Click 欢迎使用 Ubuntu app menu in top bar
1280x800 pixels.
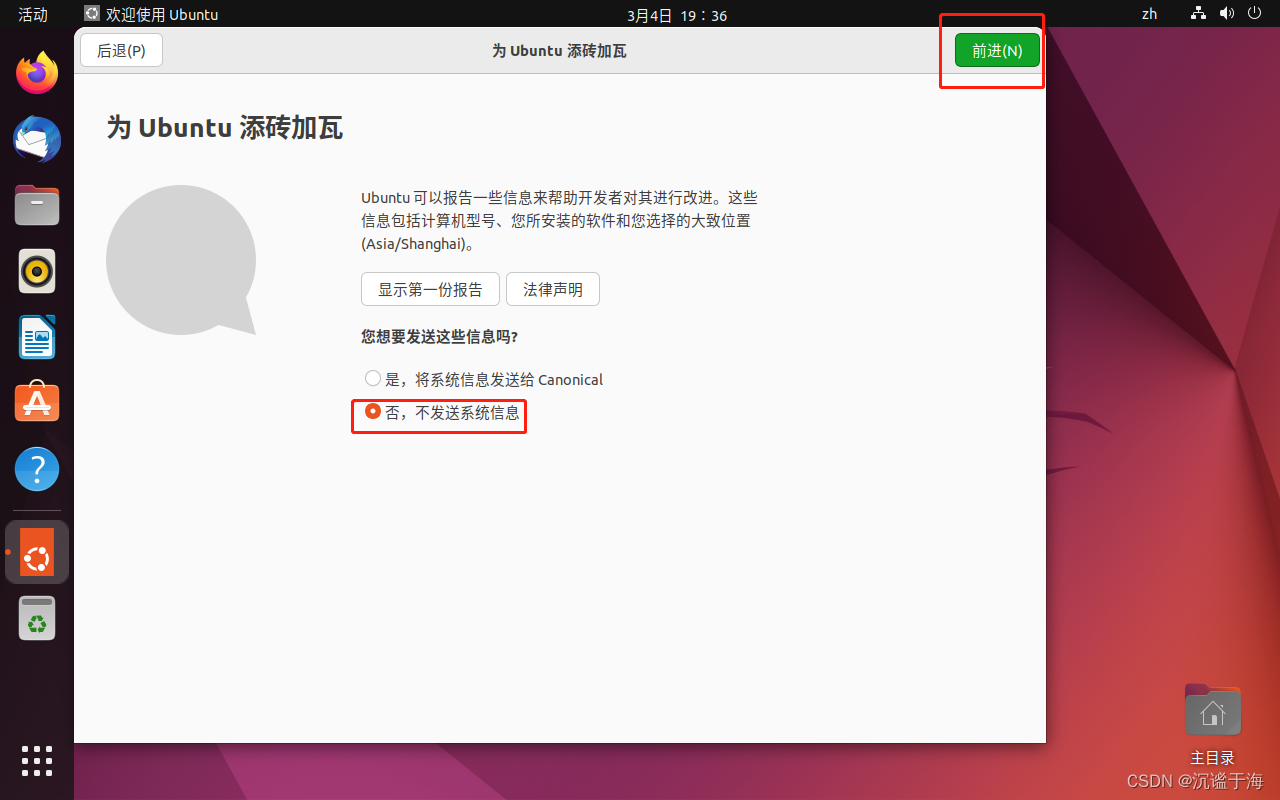pyautogui.click(x=151, y=14)
